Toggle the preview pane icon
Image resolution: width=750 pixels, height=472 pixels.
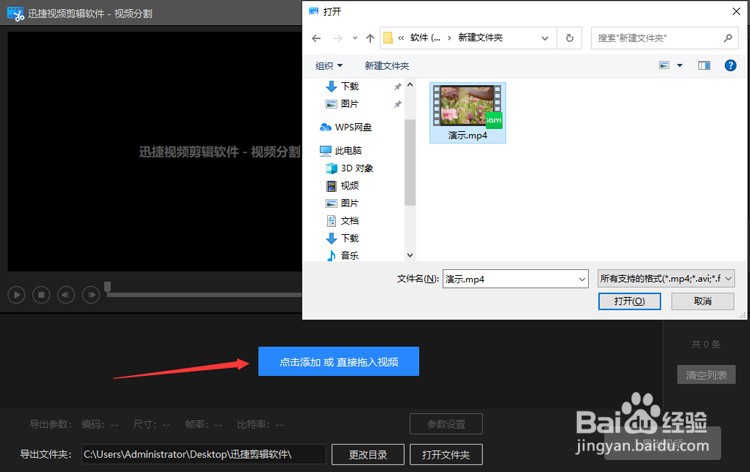click(704, 65)
